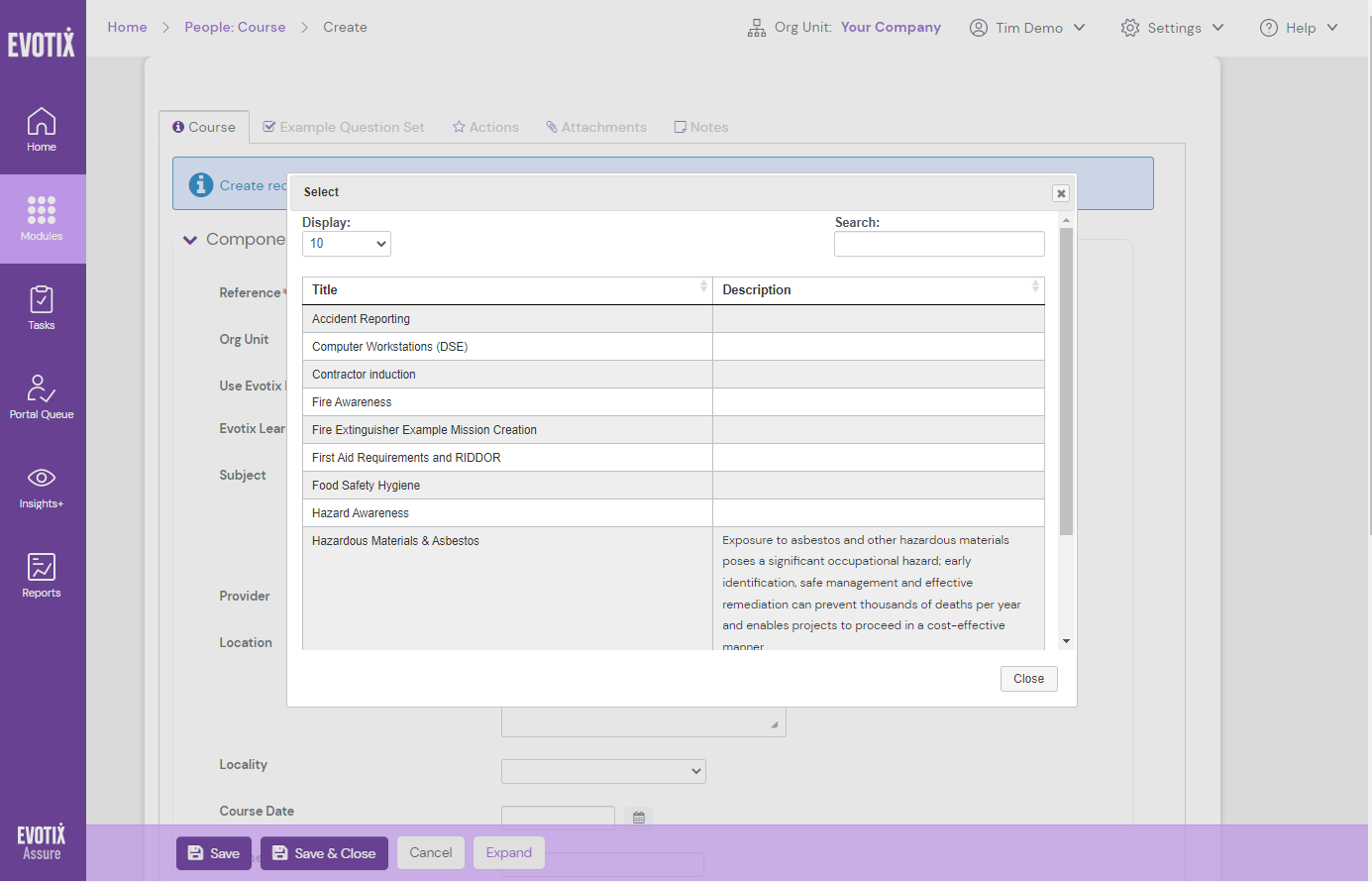Open the Locality dropdown
The width and height of the screenshot is (1372, 882).
click(x=603, y=771)
